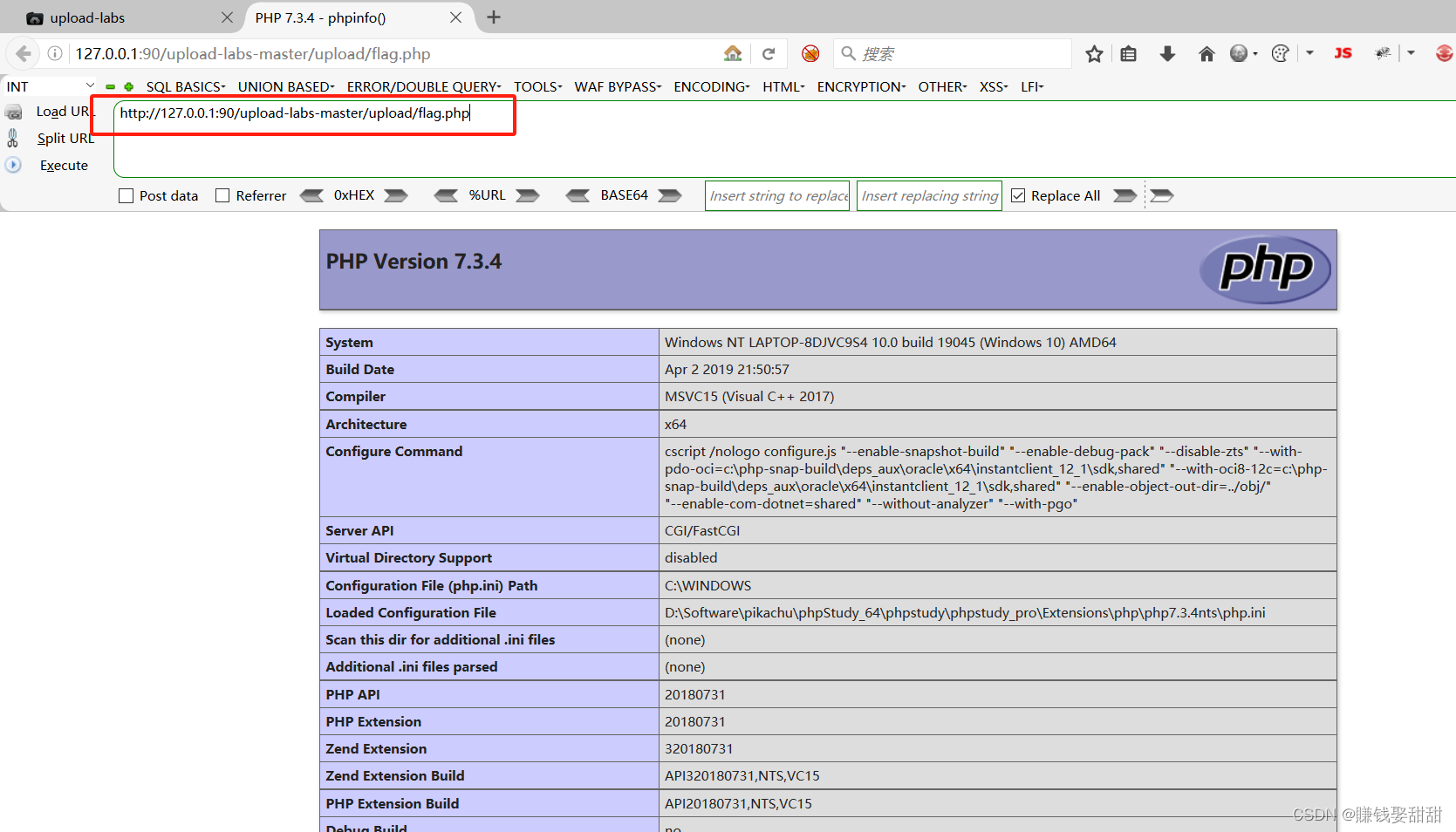Open the OTHER menu in HackBar
Screen dimensions: 1456x832
[x=942, y=86]
